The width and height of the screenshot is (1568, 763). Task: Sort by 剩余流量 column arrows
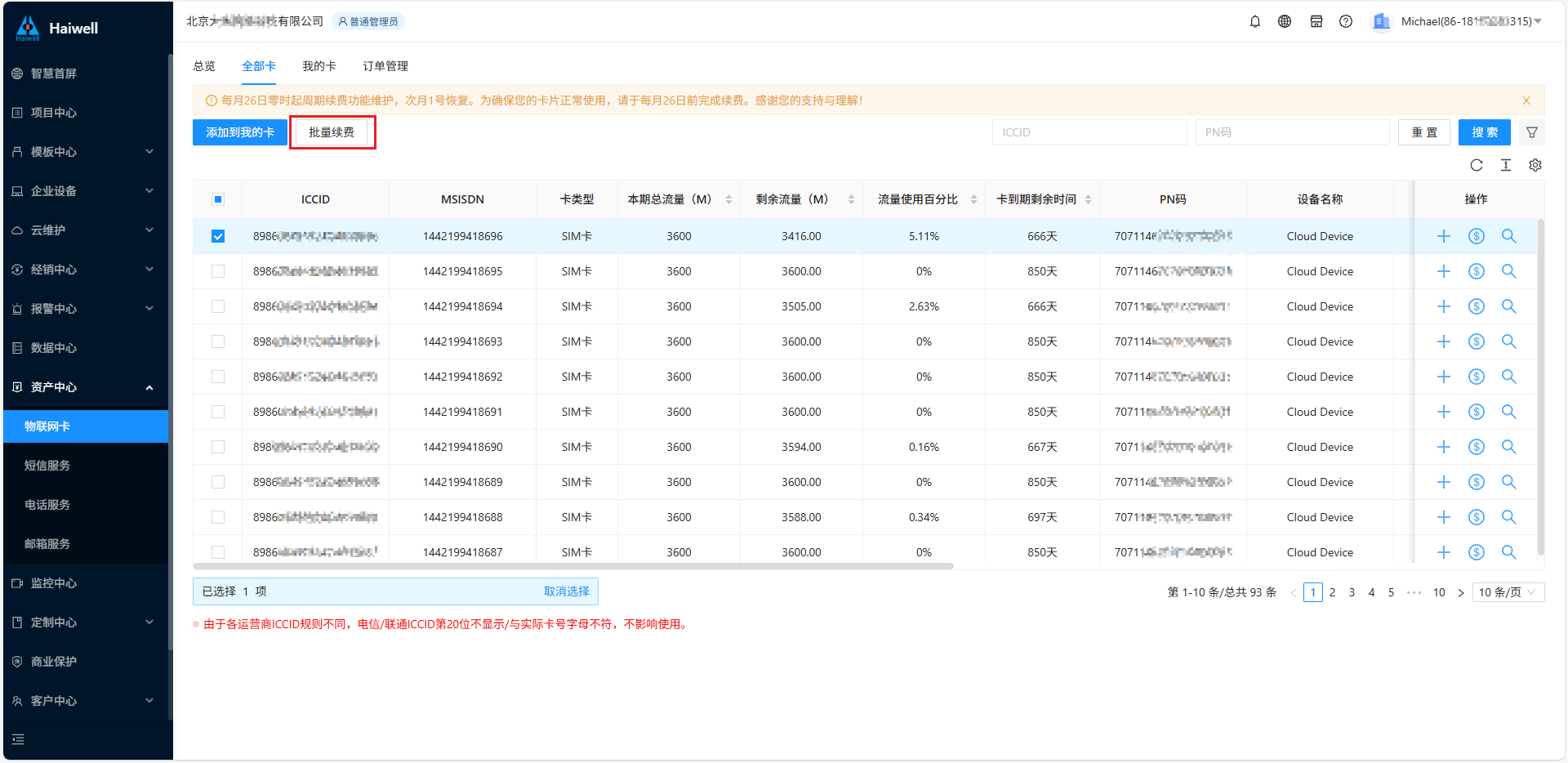pyautogui.click(x=851, y=199)
